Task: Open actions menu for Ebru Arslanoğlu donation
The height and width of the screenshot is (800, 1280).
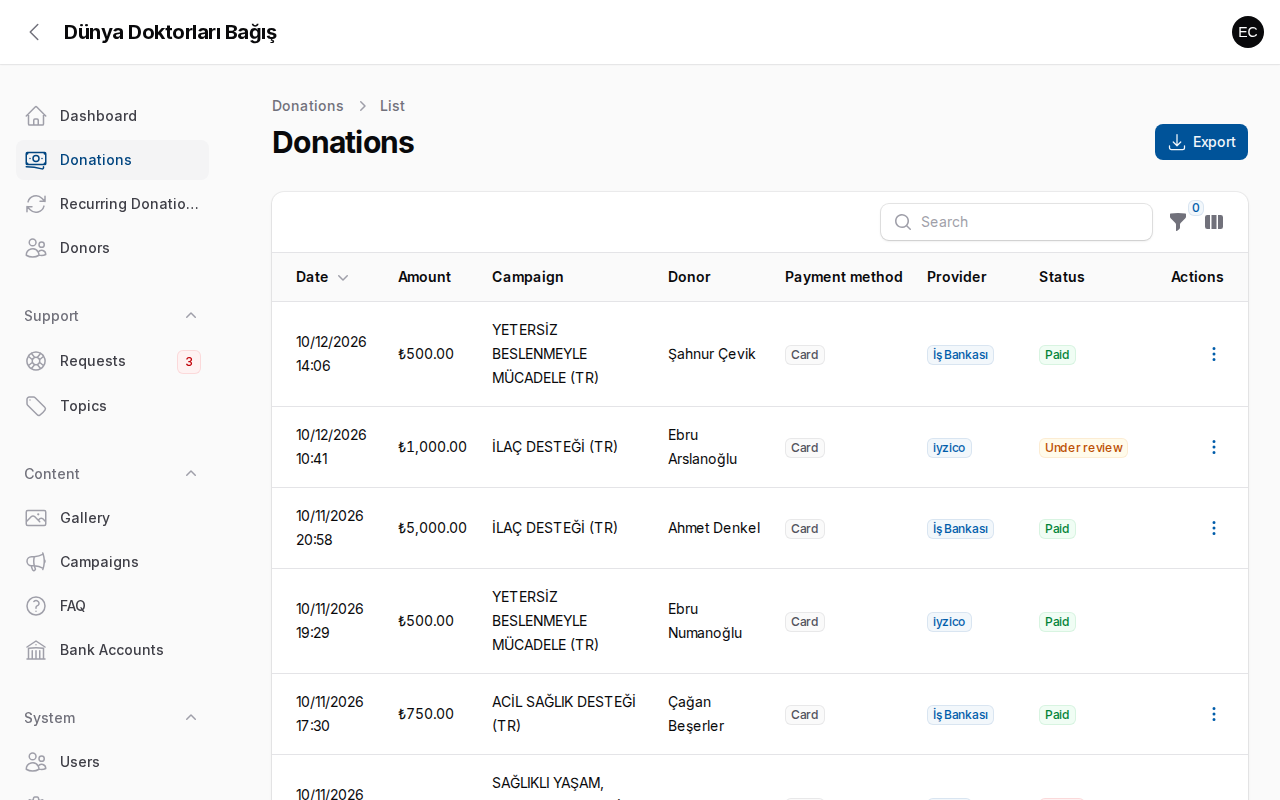Action: pos(1214,447)
